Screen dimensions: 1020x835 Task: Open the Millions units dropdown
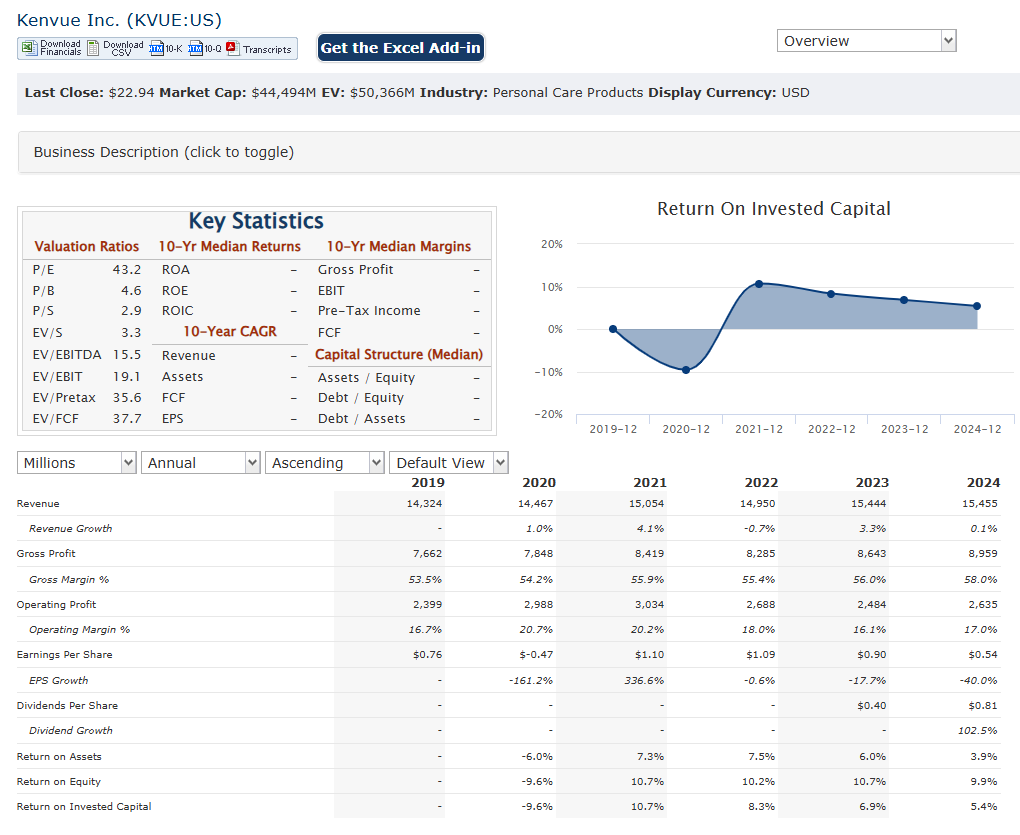point(77,463)
